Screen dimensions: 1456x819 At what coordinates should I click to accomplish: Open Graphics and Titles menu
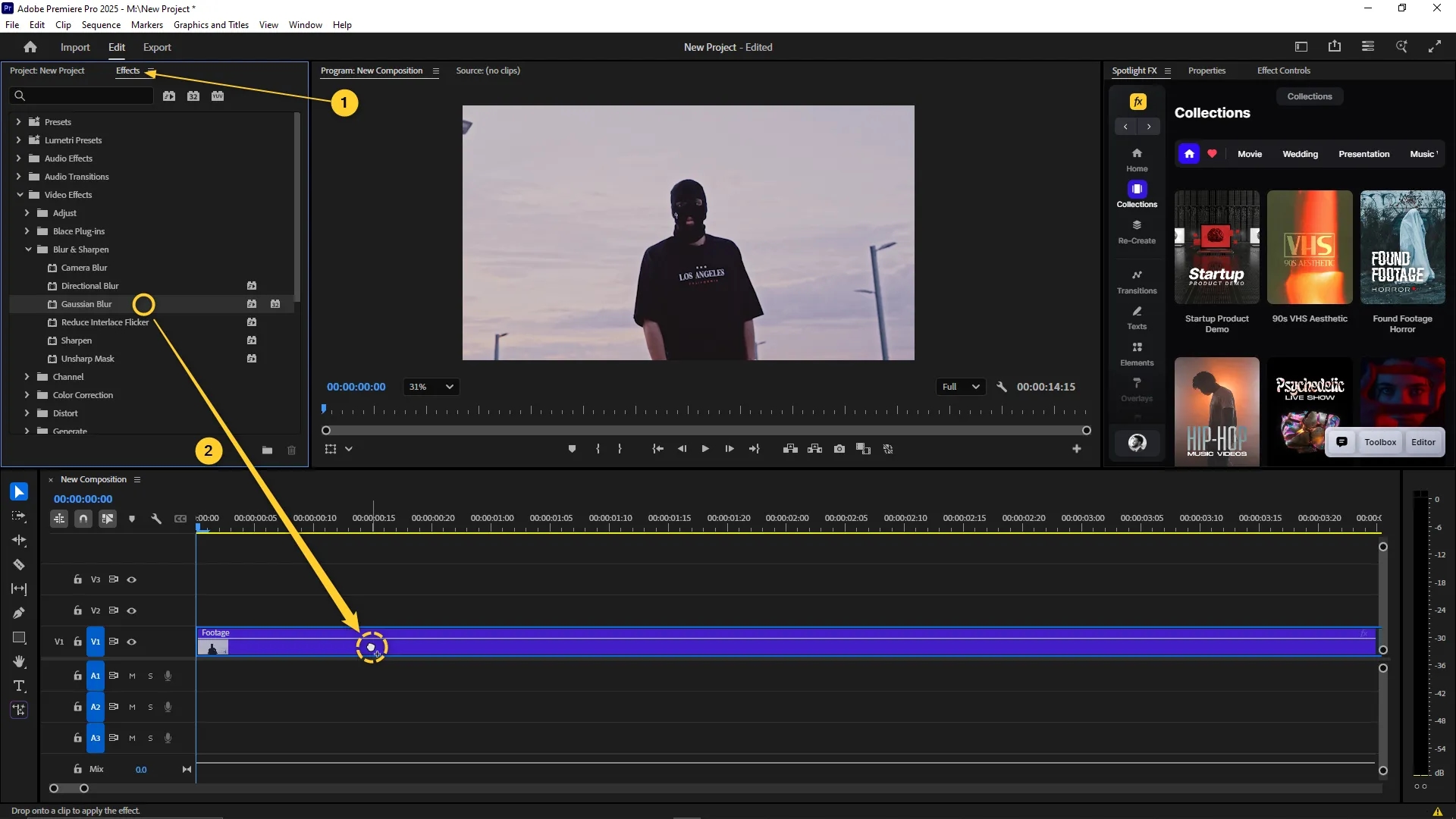(x=211, y=25)
